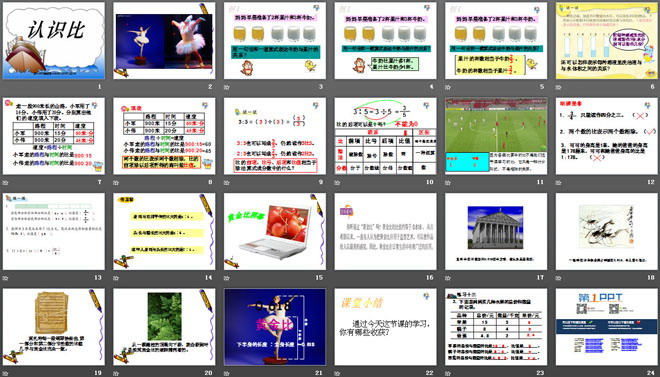
Task: Click the animation star under slide 20
Action: click(116, 373)
